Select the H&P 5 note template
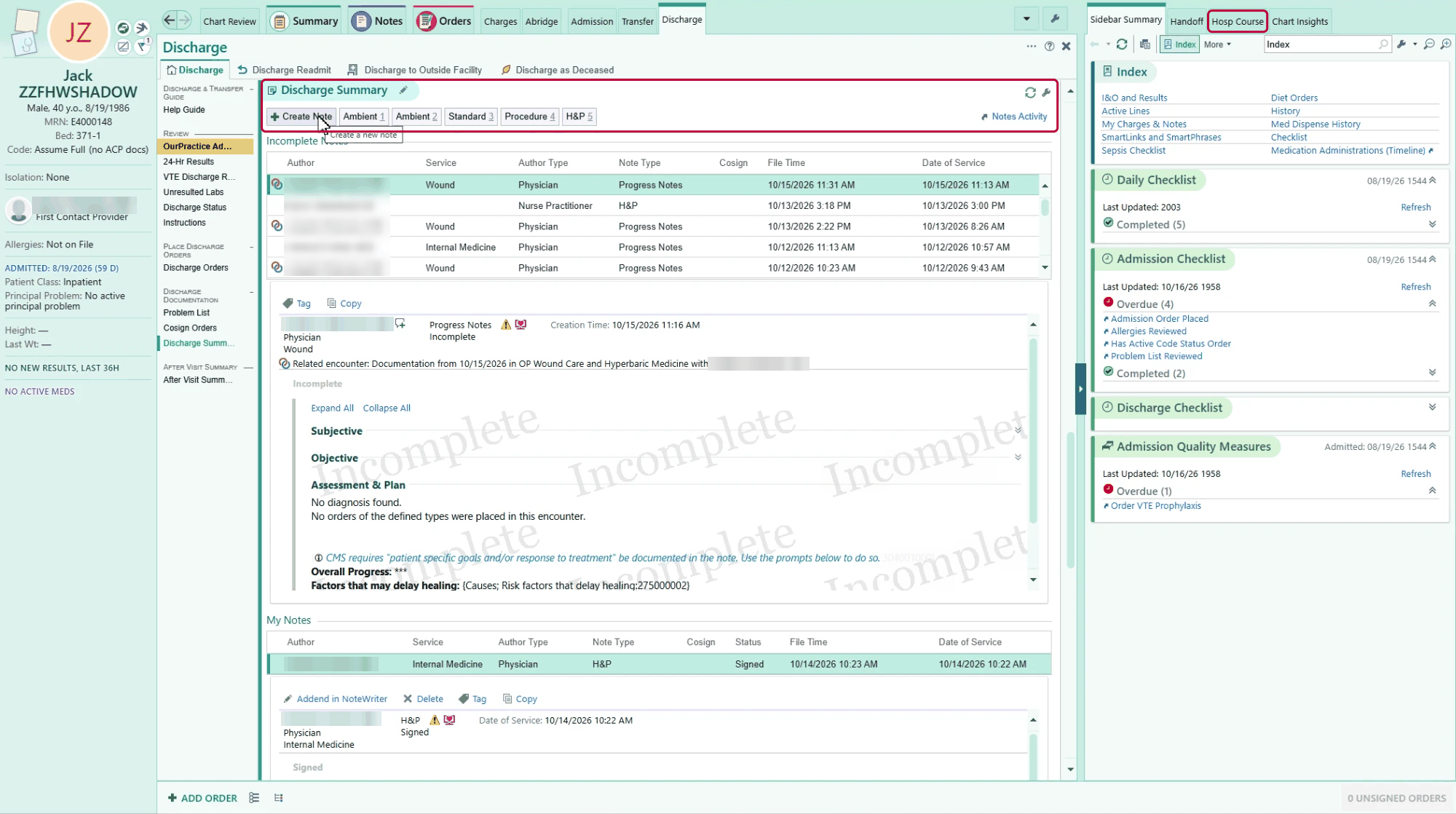This screenshot has width=1456, height=814. (x=579, y=116)
